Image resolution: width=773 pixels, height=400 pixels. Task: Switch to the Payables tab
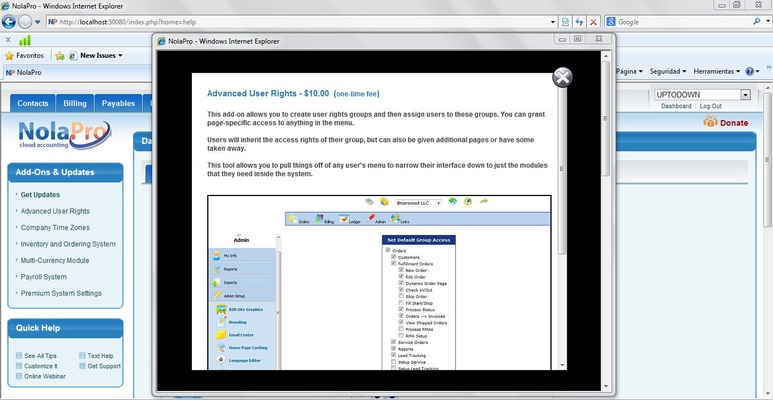point(118,103)
